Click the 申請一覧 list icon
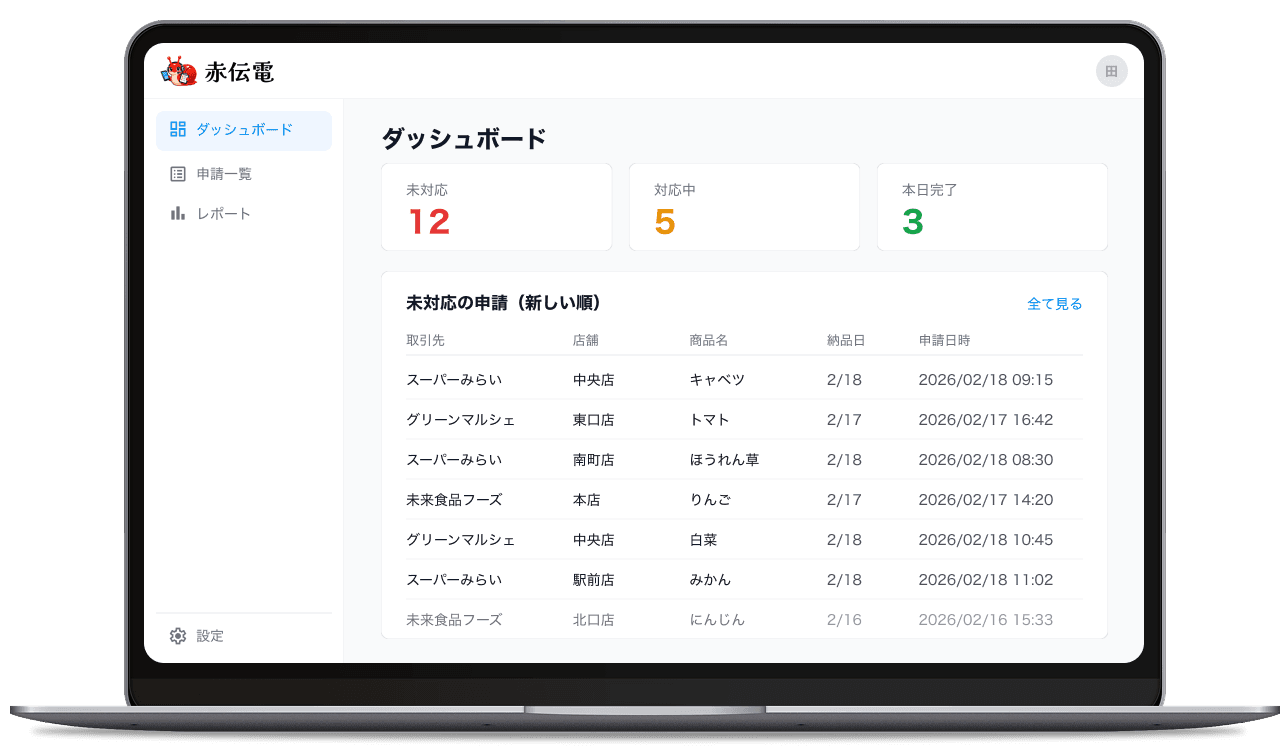This screenshot has height=747, width=1288. [178, 172]
